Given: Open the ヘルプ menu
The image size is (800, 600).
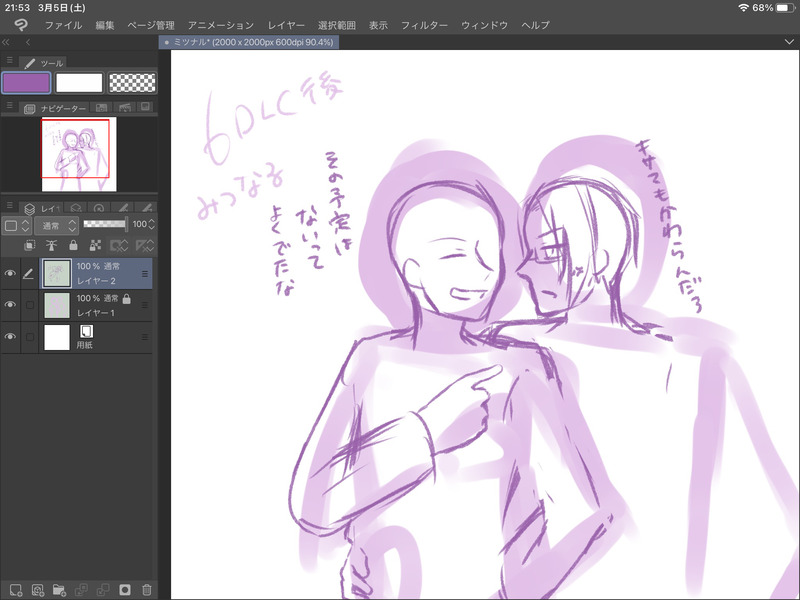Looking at the screenshot, I should (x=536, y=25).
